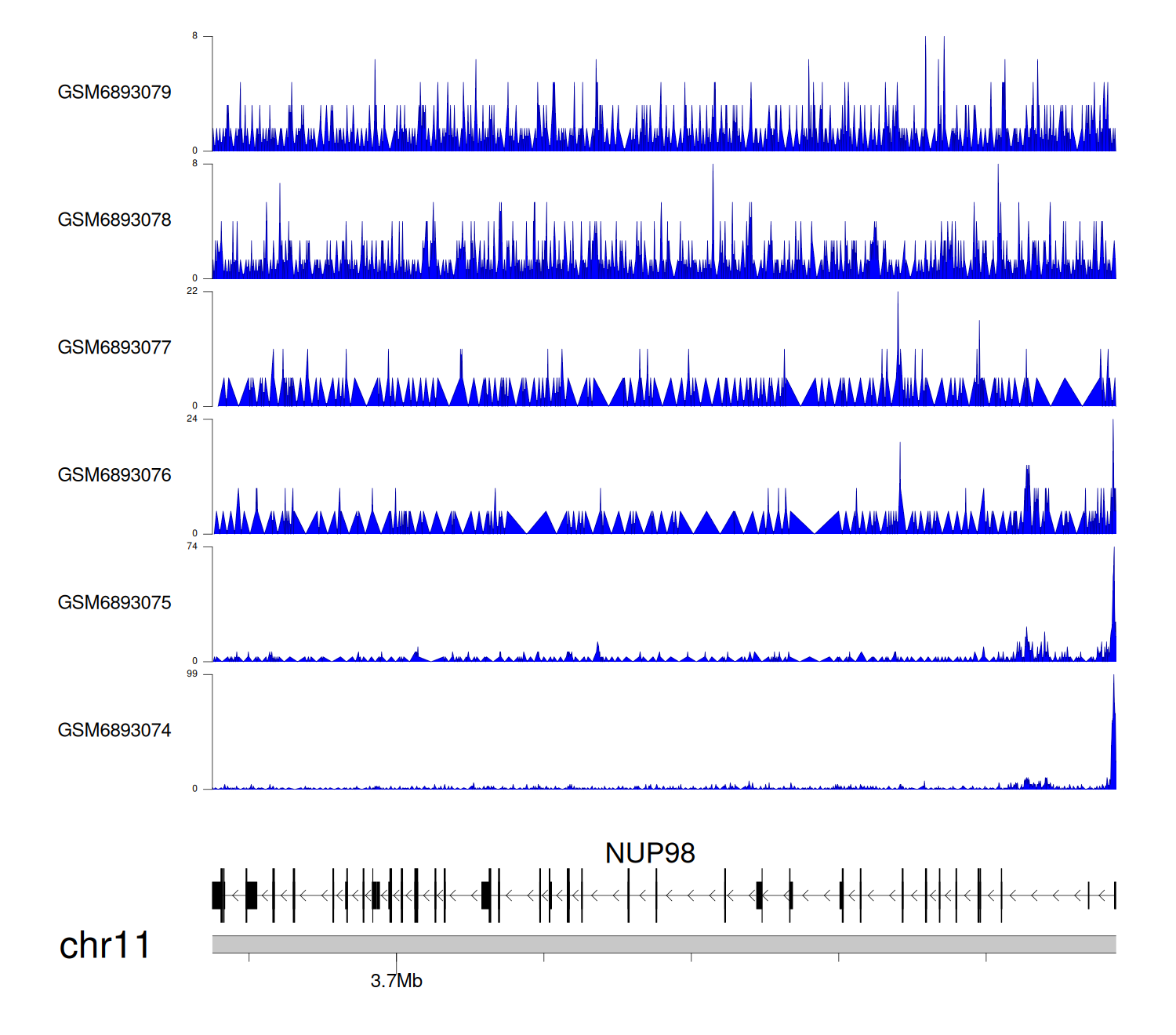Click the GSM6893079 track label
Viewport: 1176px width, 1035px height.
[x=114, y=93]
